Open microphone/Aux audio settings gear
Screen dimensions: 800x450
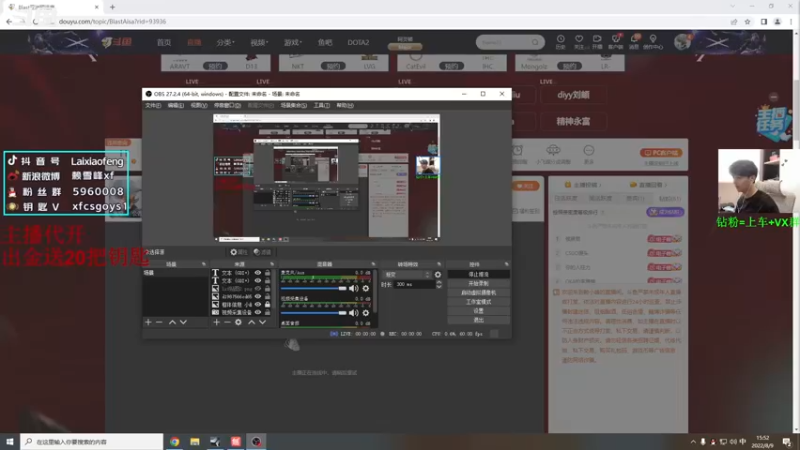coord(366,288)
